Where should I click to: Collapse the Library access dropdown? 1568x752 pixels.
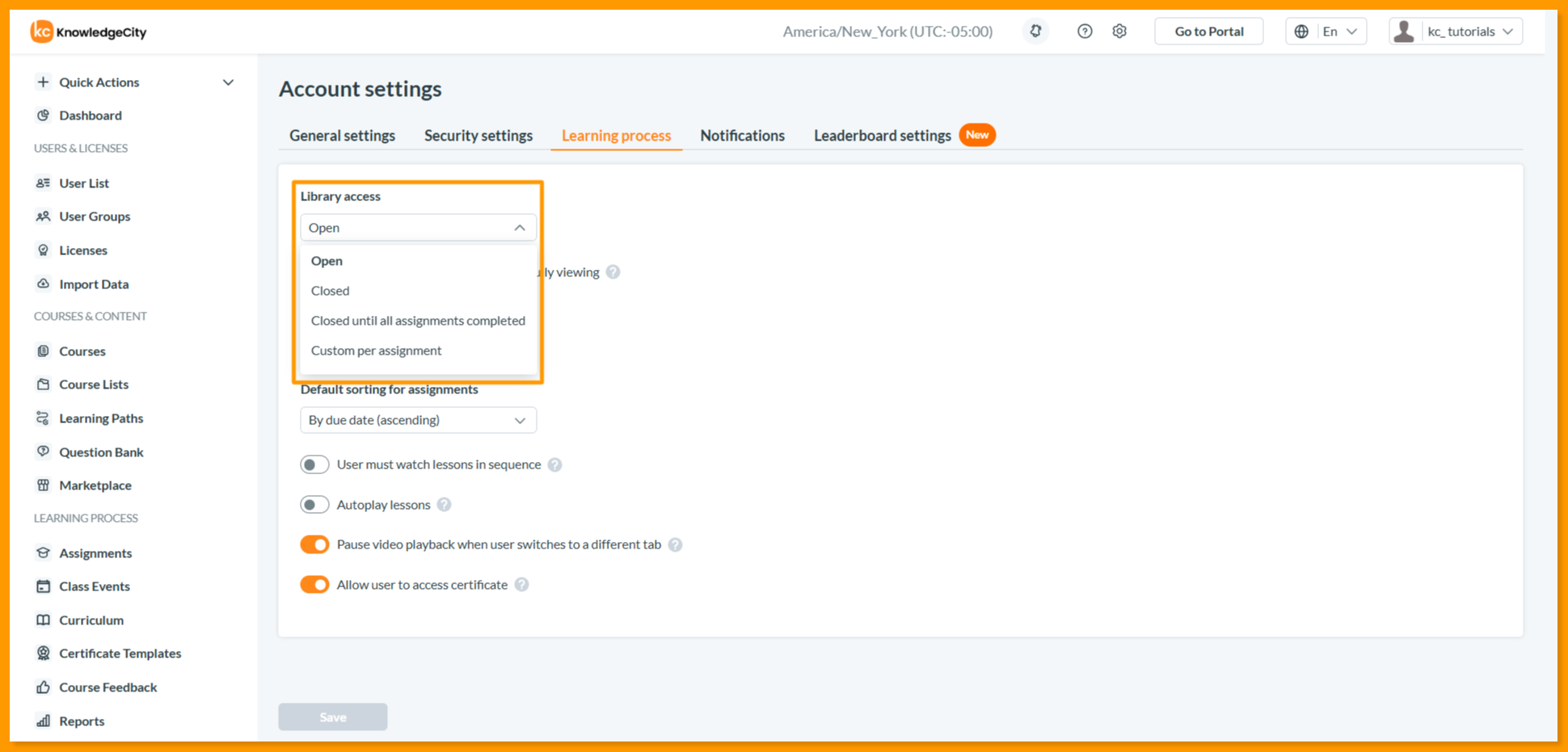418,228
